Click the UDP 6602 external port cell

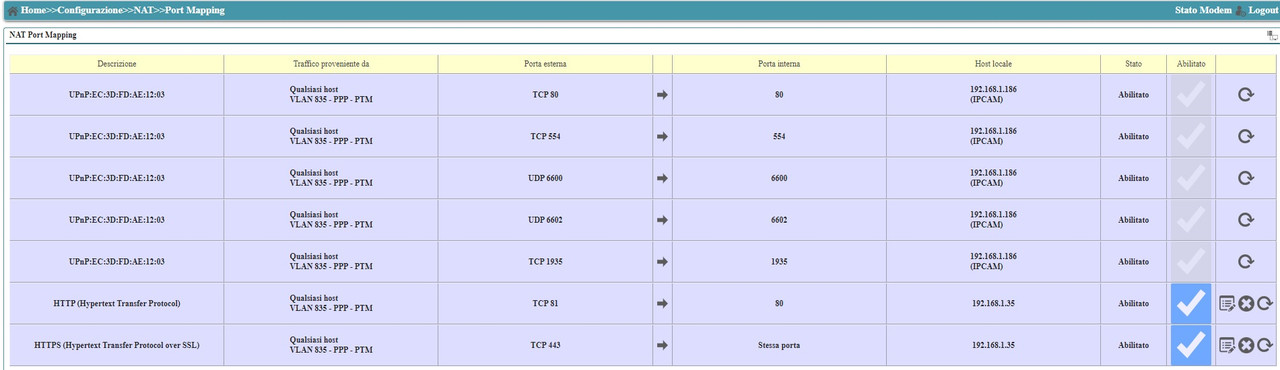pos(545,220)
